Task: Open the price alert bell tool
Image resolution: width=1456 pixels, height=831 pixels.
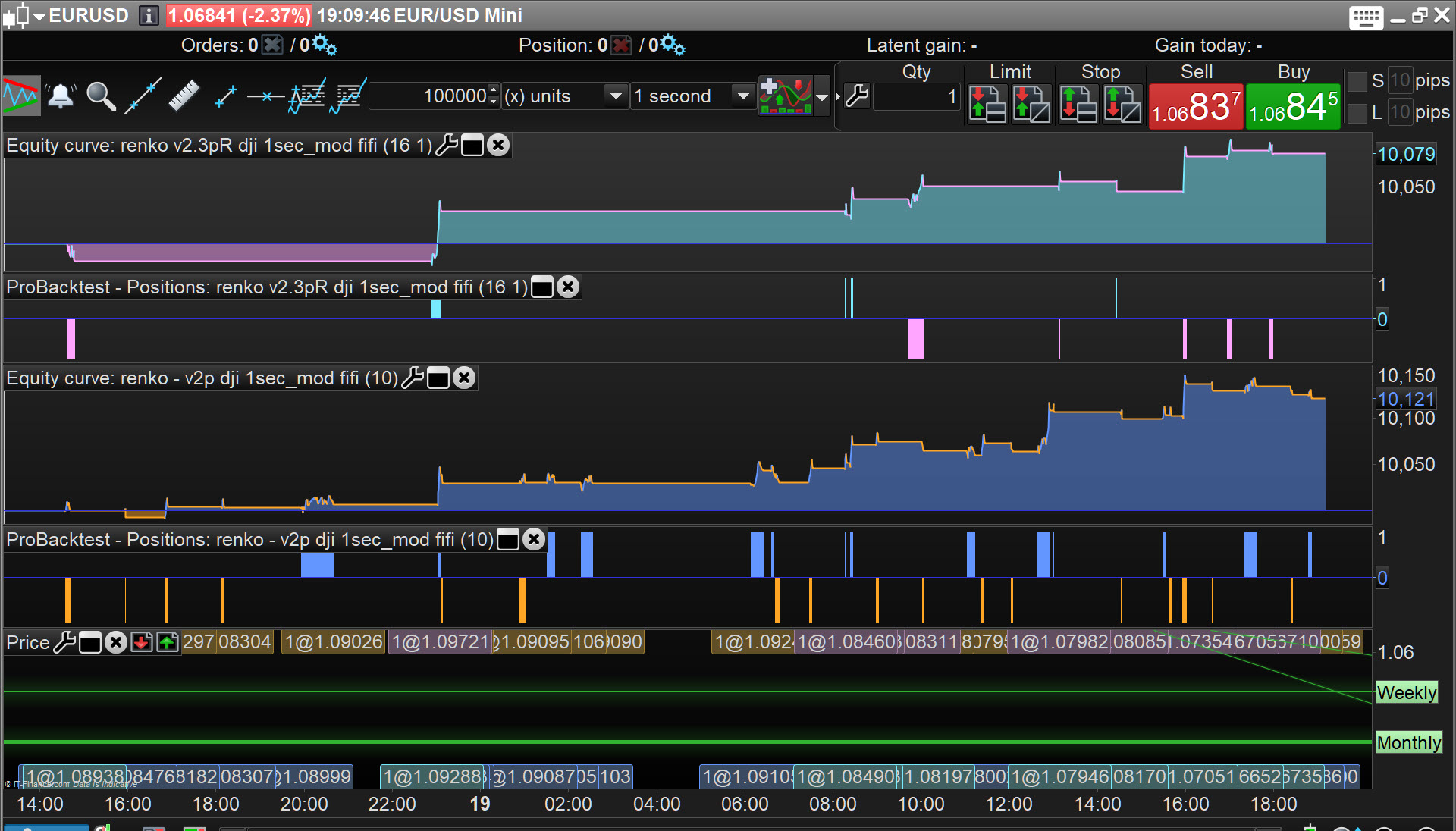Action: [61, 96]
